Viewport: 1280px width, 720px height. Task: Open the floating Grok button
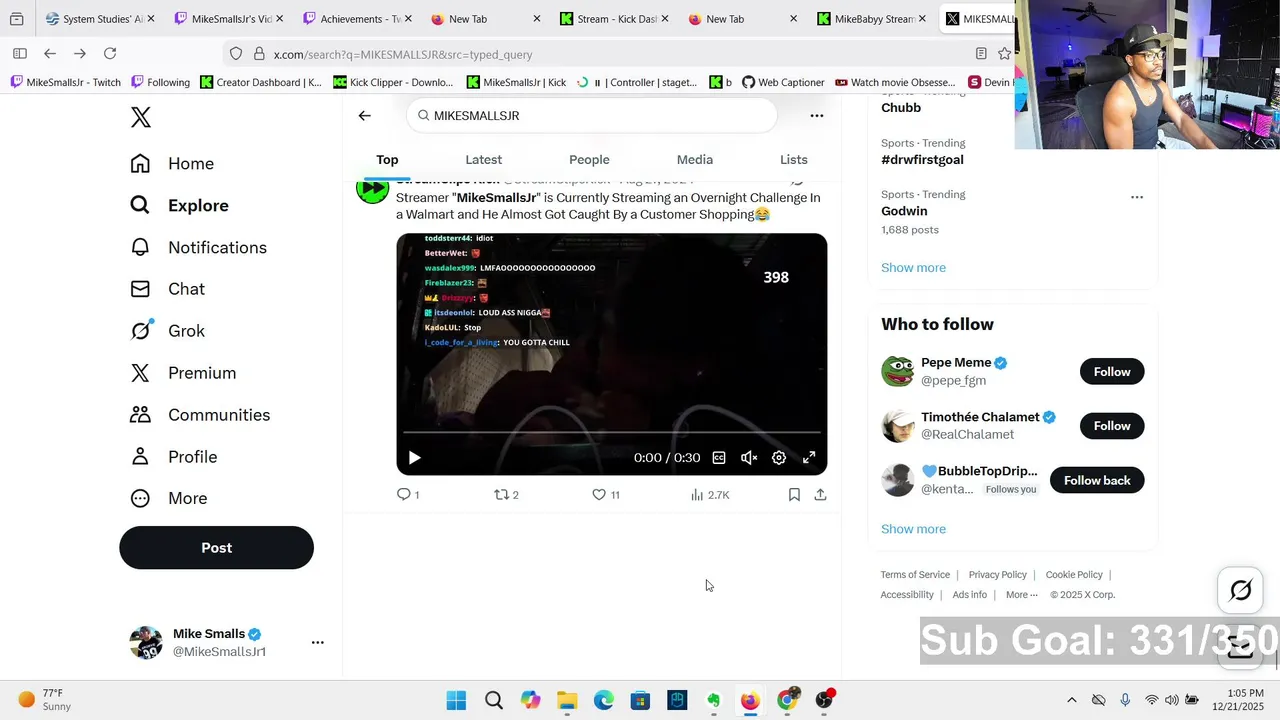(x=1240, y=591)
